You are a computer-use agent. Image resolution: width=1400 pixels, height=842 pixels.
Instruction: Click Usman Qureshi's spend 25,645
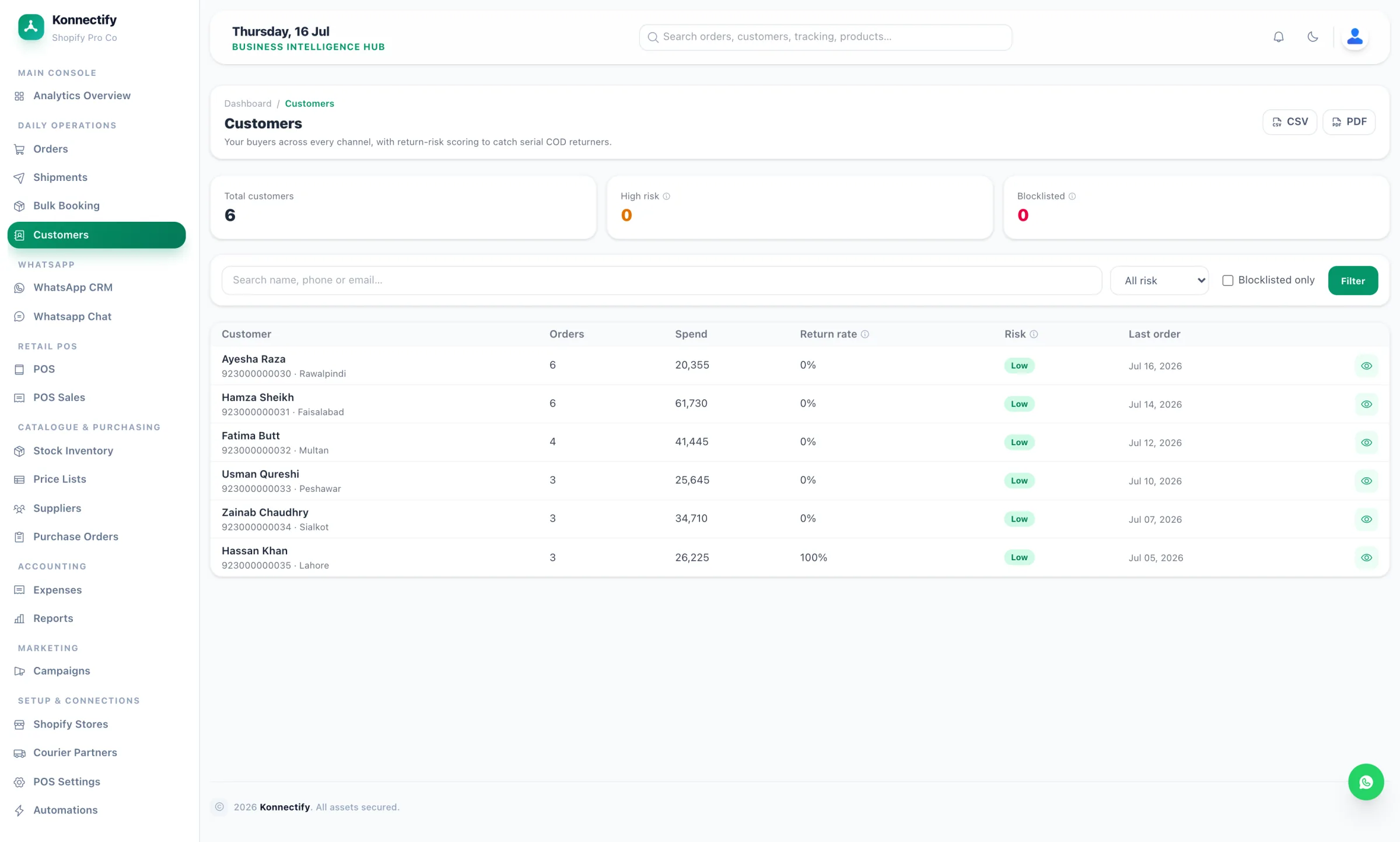(692, 480)
